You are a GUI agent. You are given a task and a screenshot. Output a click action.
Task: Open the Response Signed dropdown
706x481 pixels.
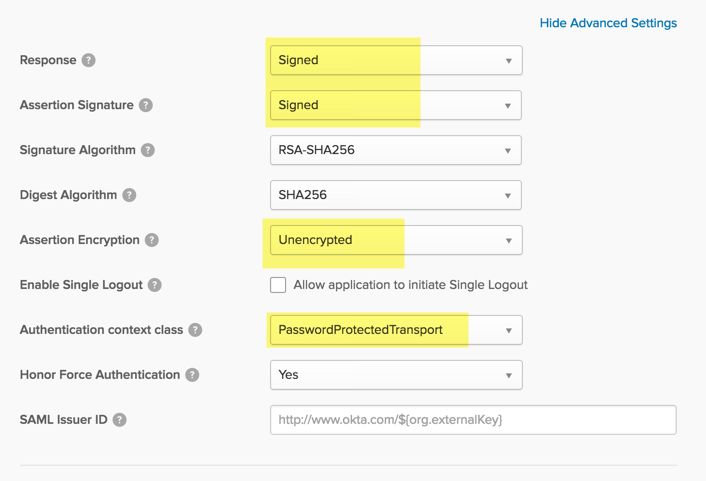(395, 60)
